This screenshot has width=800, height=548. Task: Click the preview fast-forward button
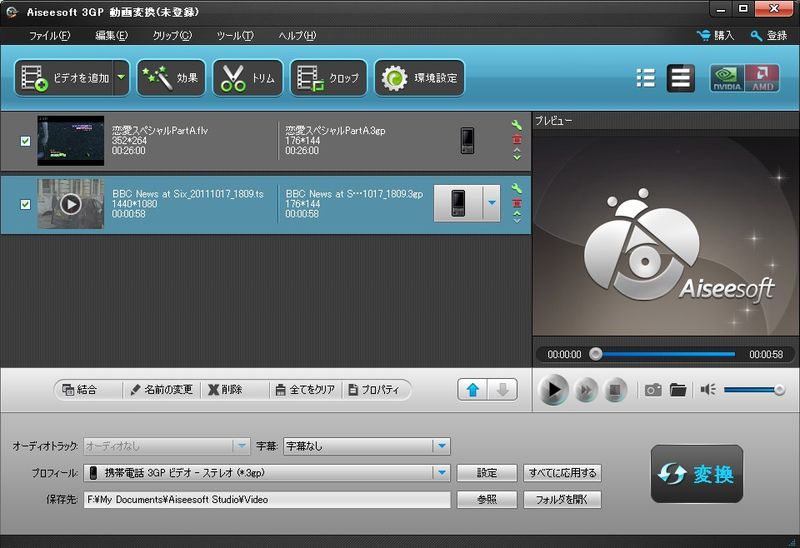tap(586, 390)
